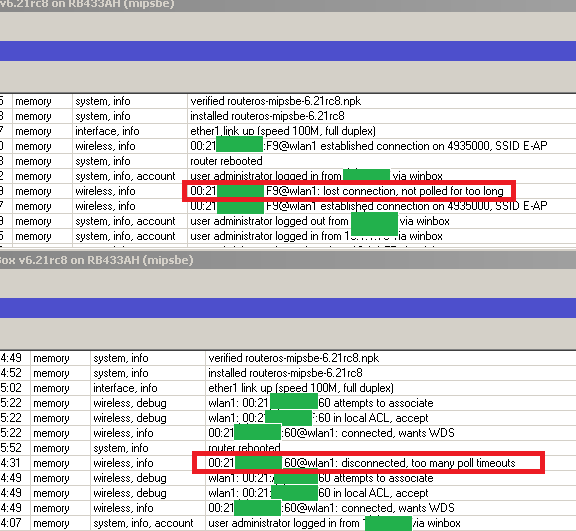Screen dimensions: 576x531
Task: Select the second 'established connection, SSID E-AP' row
Action: click(x=288, y=206)
